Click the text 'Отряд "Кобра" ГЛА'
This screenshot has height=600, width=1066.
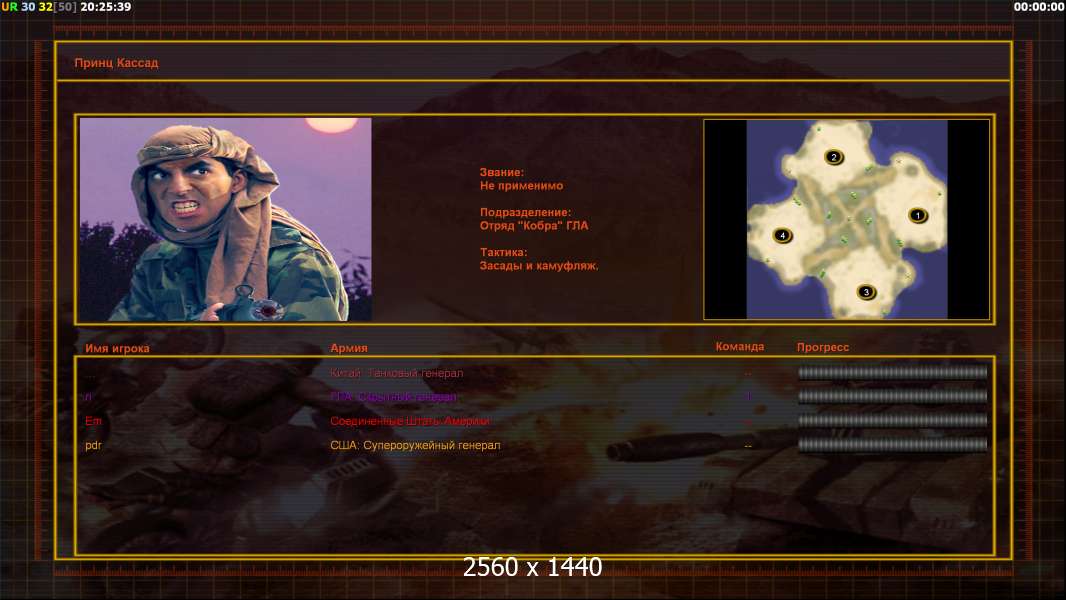tap(534, 226)
